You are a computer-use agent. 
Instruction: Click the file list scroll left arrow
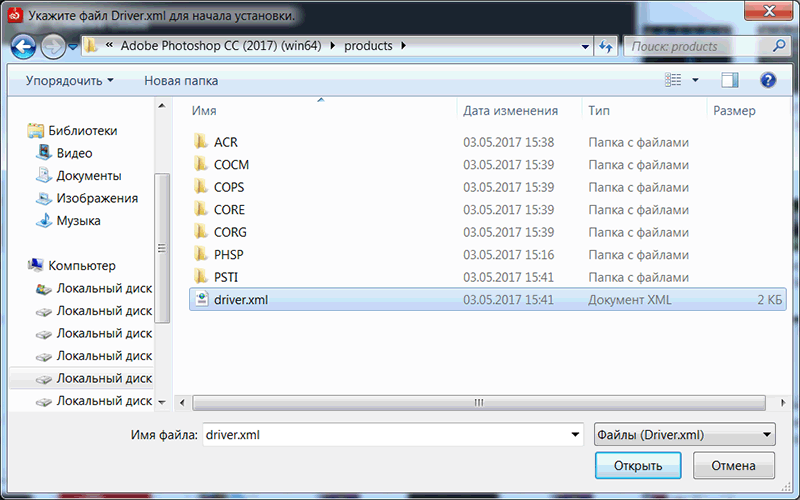[x=182, y=403]
